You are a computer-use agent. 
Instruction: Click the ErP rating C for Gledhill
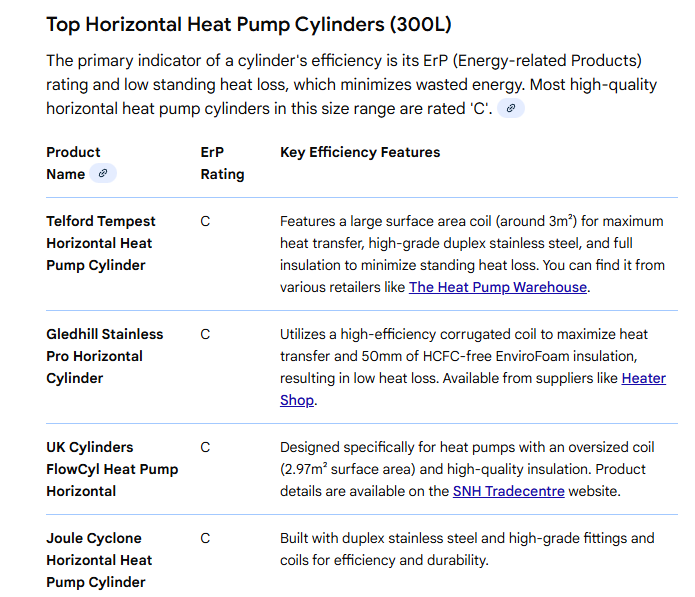click(205, 334)
